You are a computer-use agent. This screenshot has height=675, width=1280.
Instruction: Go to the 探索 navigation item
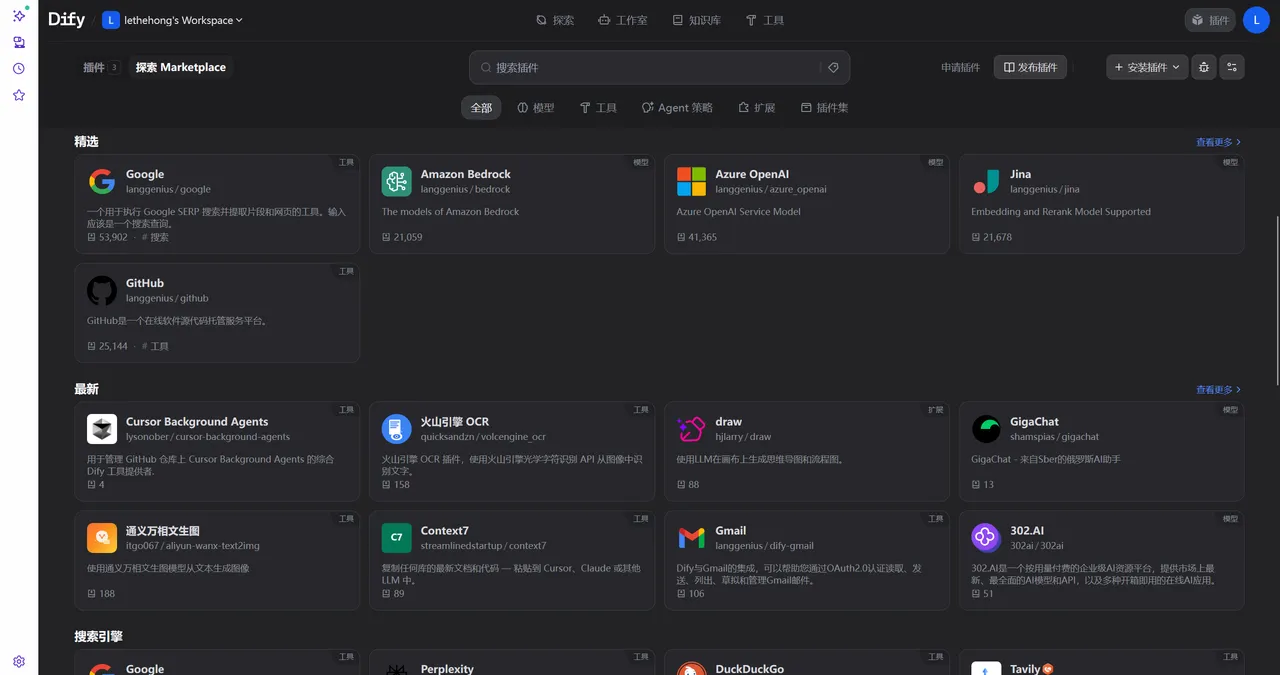[x=555, y=20]
